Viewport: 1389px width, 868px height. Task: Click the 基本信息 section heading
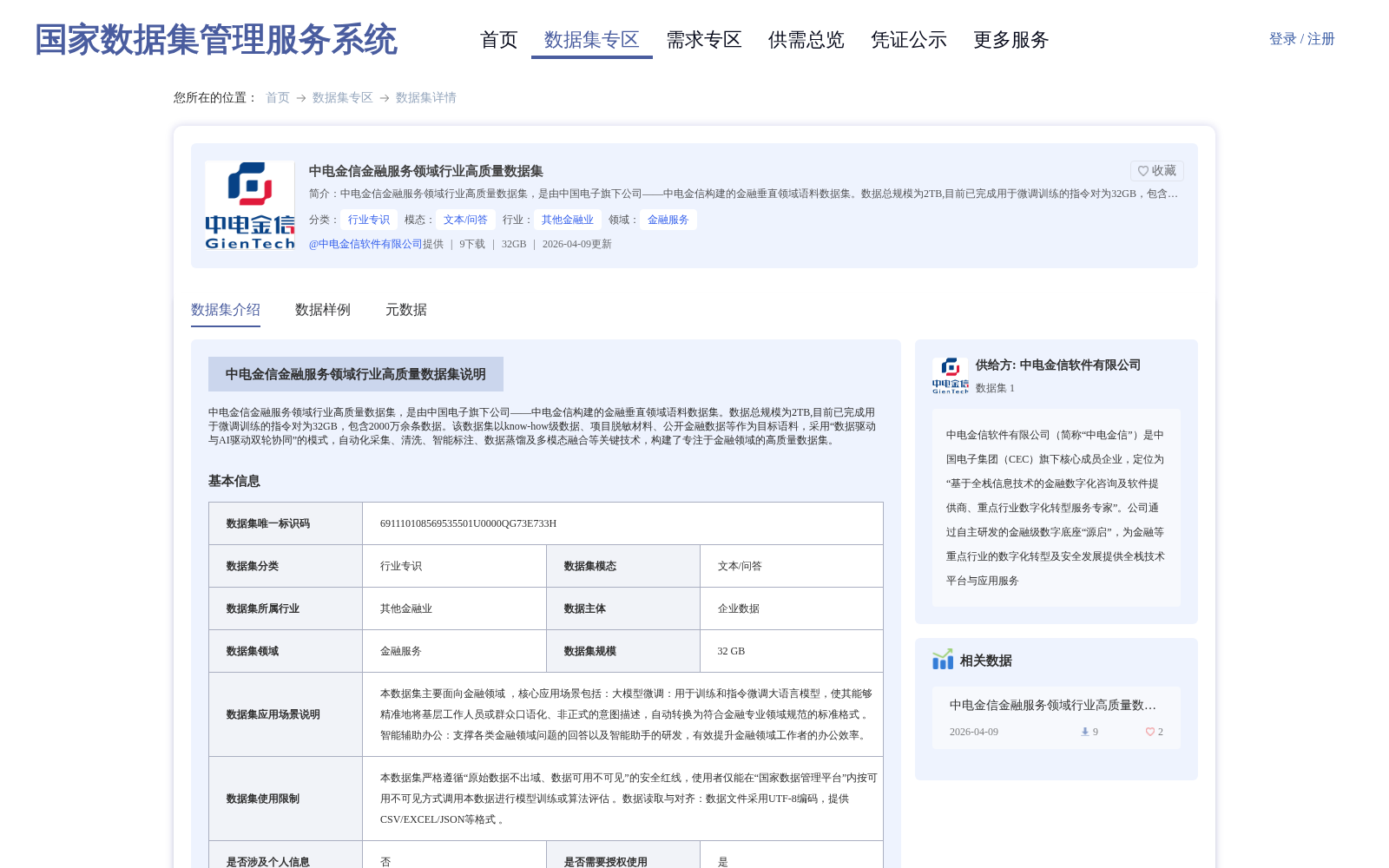[x=234, y=481]
